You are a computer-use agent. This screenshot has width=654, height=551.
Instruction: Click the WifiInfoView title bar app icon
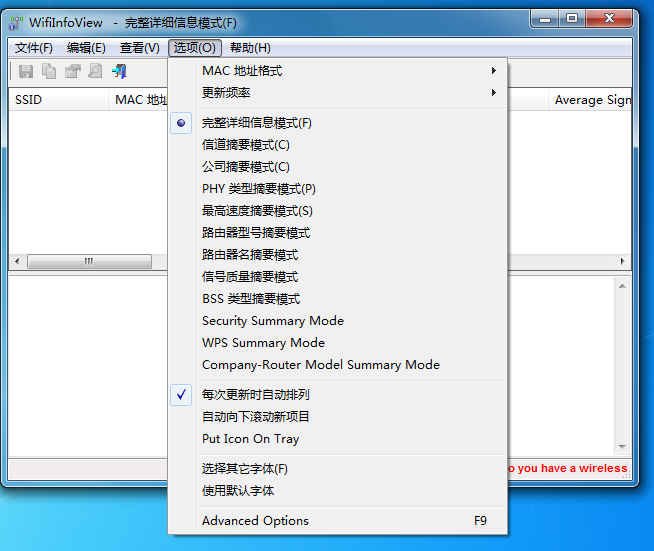16,23
